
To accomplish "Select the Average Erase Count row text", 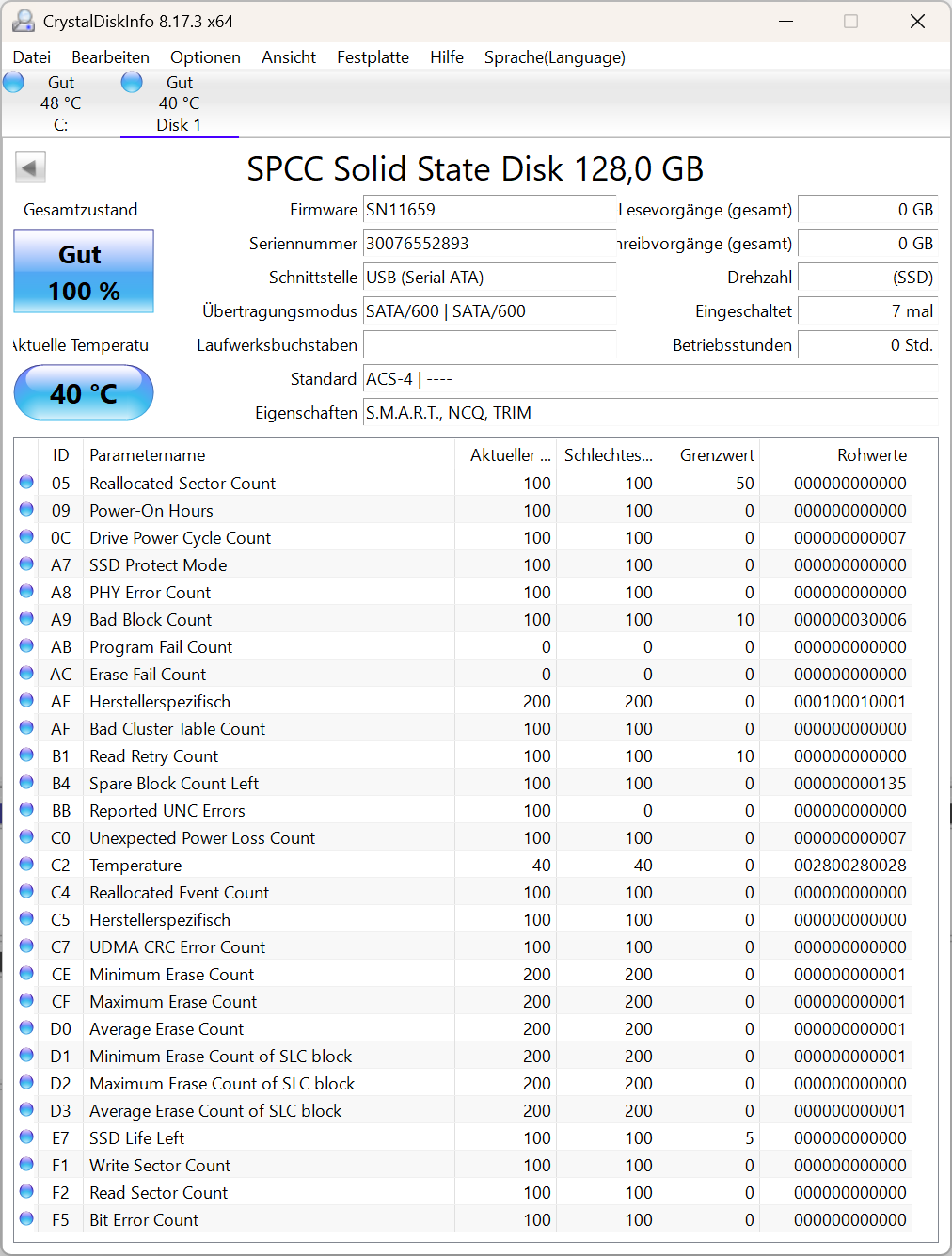I will click(x=167, y=1028).
